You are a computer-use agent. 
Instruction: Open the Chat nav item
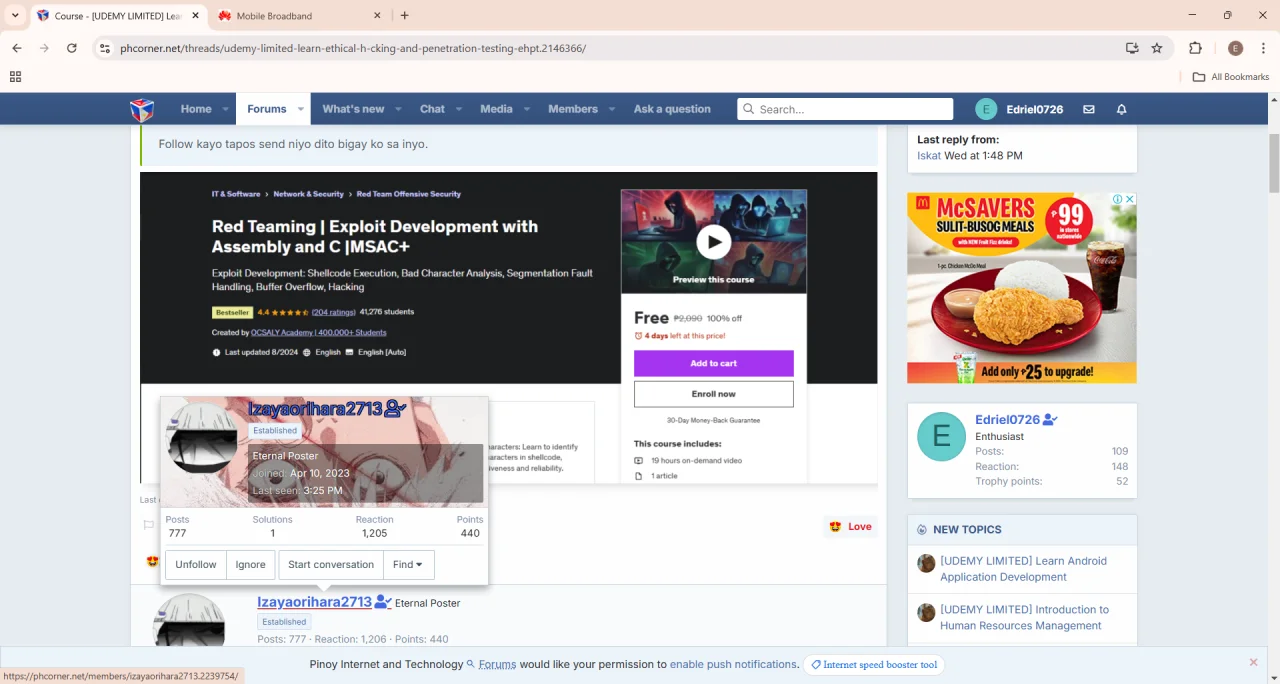432,109
